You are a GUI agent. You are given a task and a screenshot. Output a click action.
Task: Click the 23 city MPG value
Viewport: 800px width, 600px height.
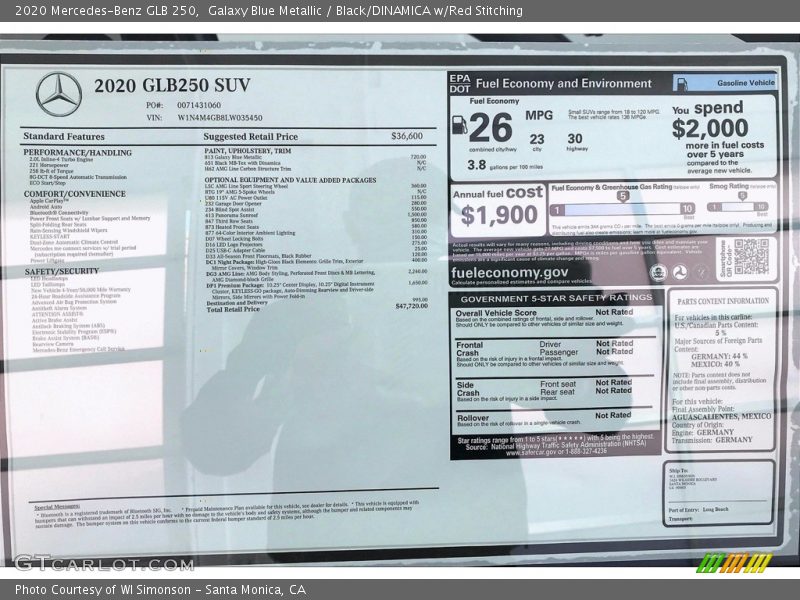coord(537,139)
